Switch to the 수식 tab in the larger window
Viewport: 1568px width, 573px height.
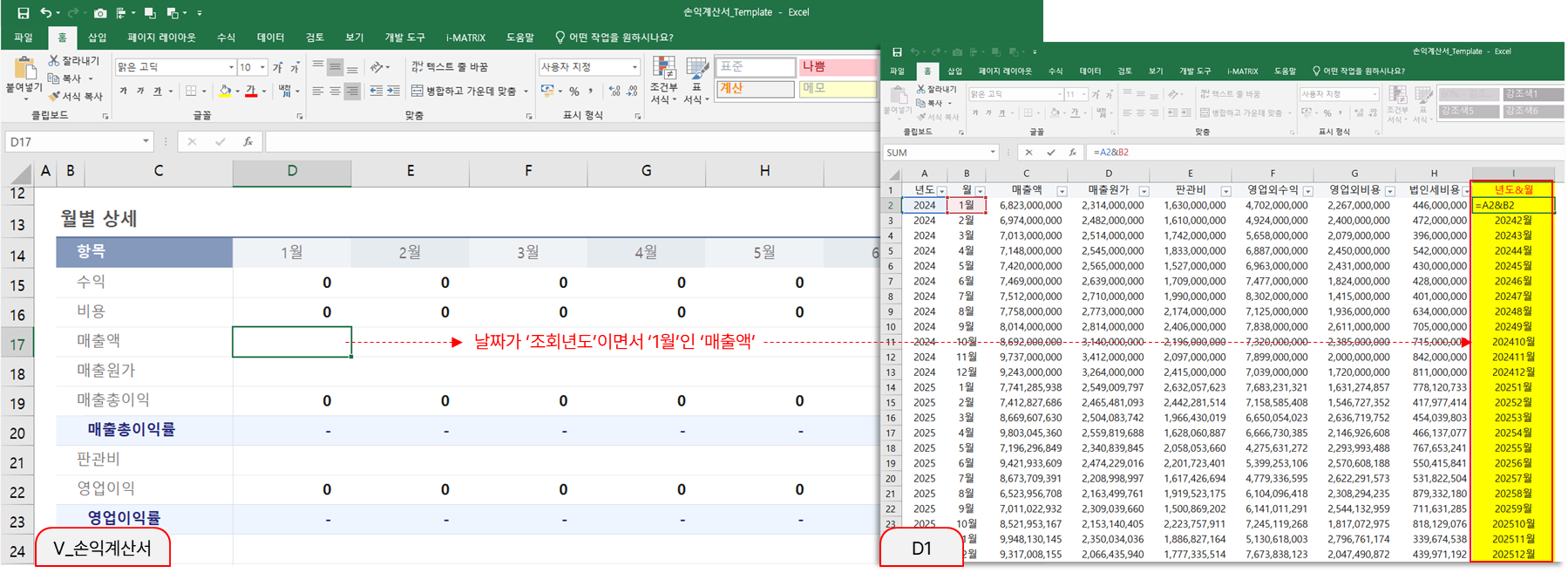227,38
